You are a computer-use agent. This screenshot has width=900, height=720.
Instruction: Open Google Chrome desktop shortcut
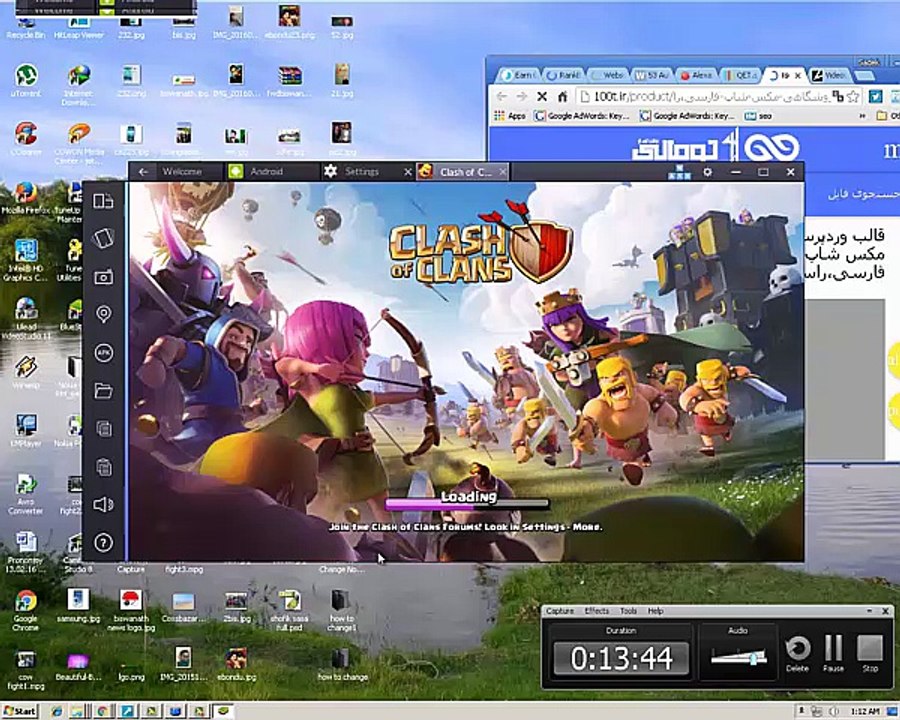click(x=25, y=610)
